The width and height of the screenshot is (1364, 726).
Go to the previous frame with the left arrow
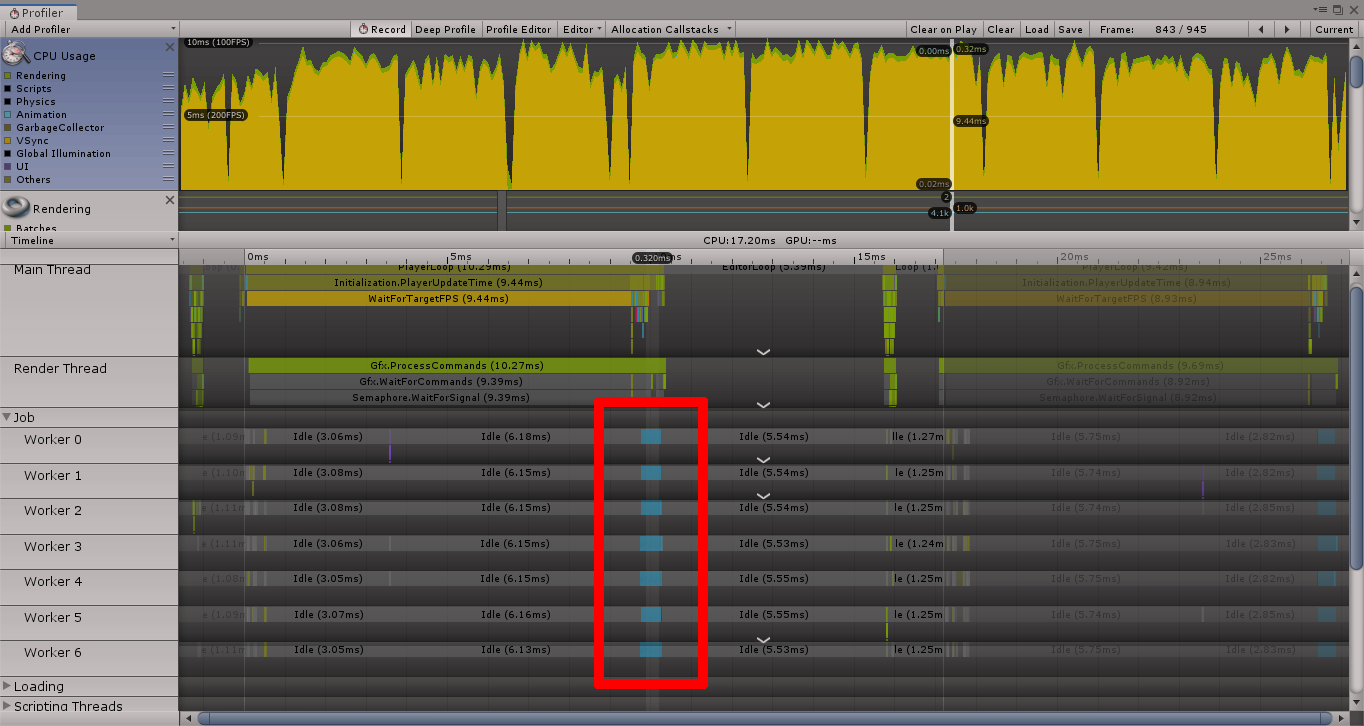[1261, 29]
